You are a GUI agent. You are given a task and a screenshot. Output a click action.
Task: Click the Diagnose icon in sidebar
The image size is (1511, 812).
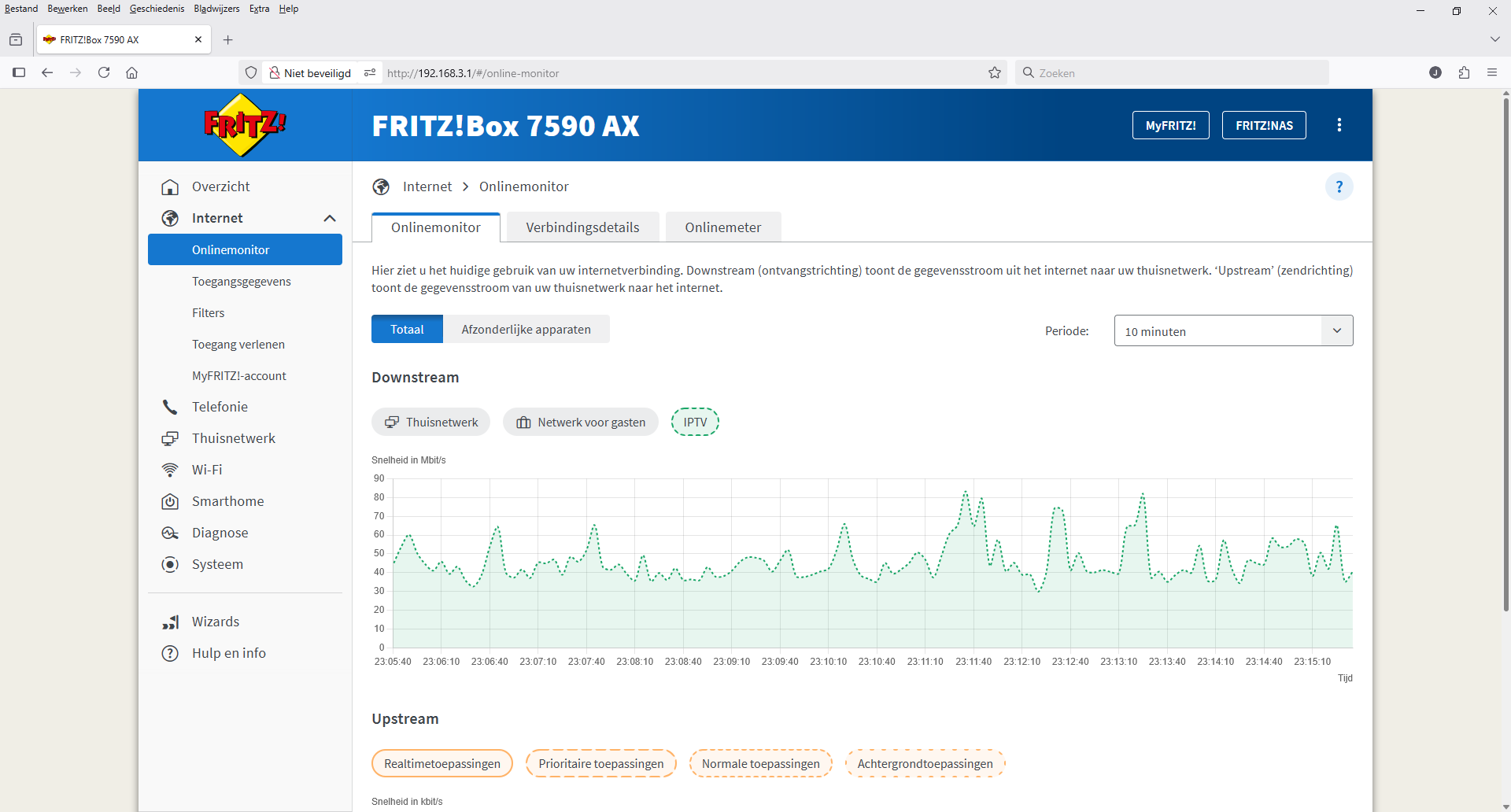tap(170, 533)
